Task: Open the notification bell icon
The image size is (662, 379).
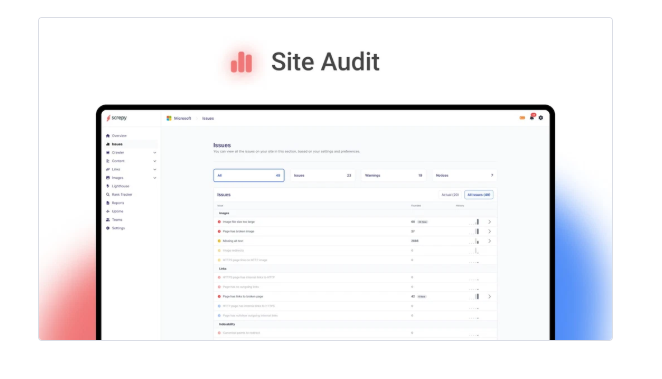Action: [532, 117]
